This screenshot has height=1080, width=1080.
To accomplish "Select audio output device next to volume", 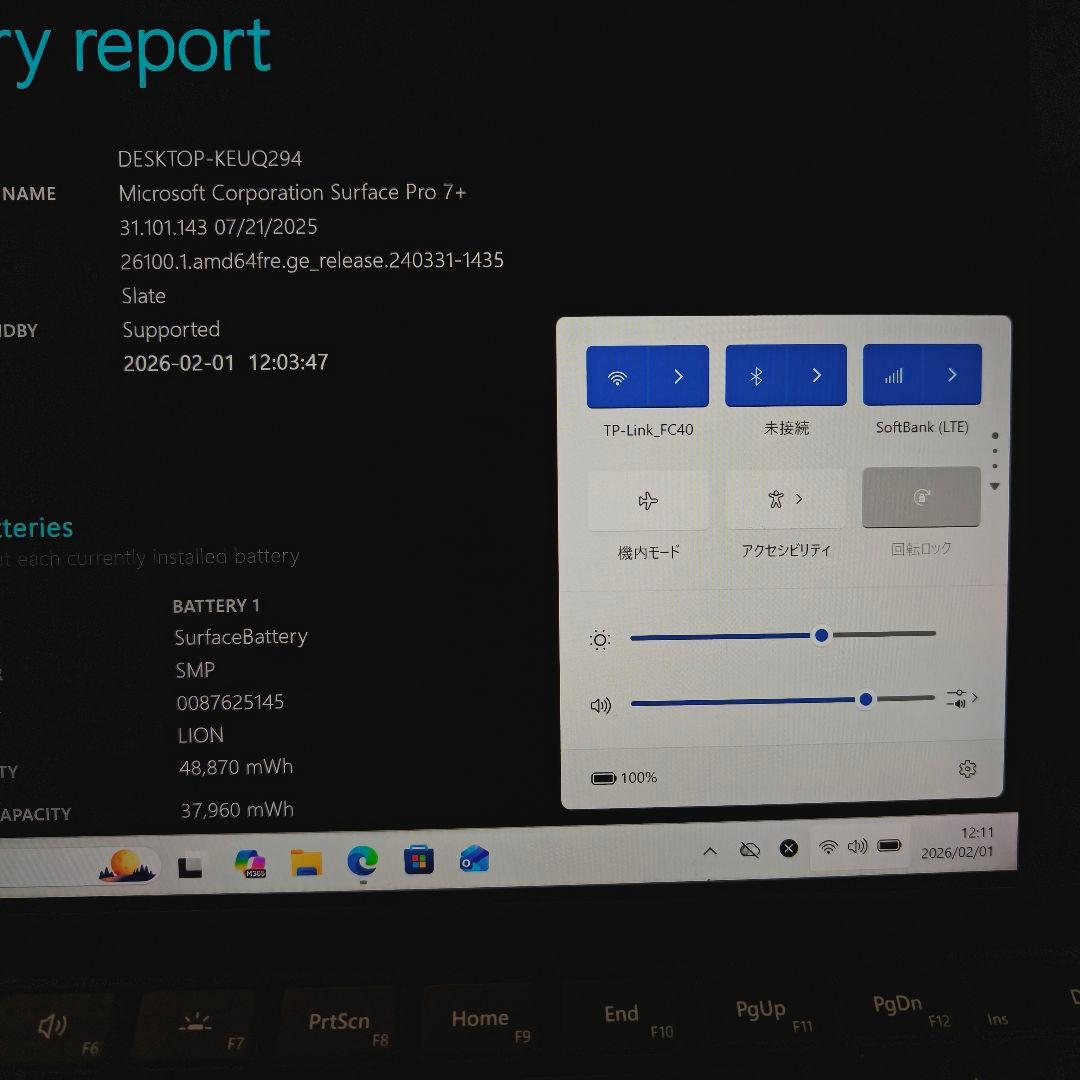I will [x=962, y=699].
